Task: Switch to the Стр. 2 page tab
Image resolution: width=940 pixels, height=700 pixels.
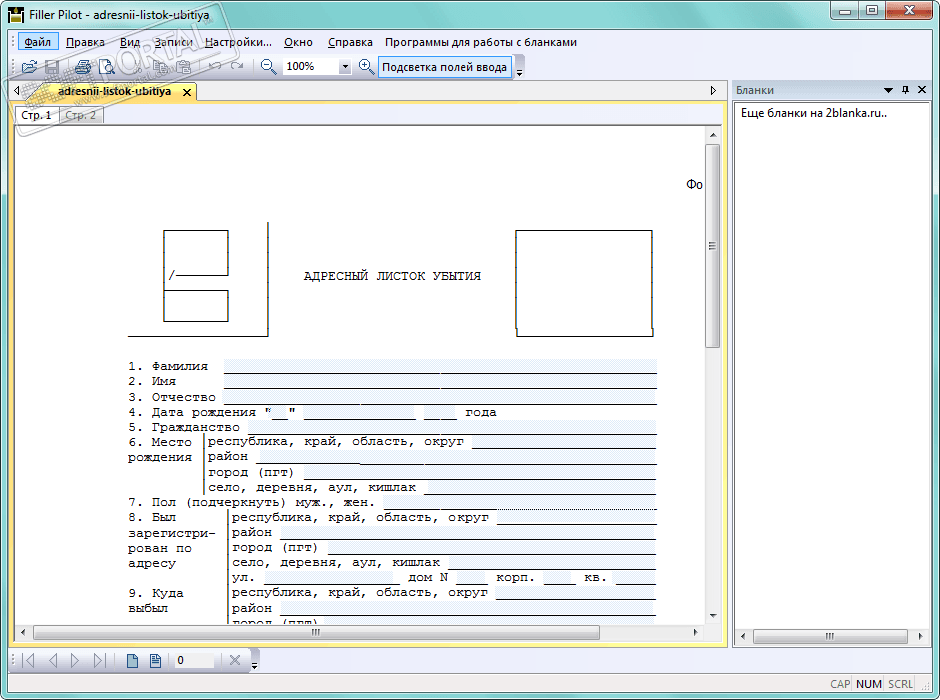Action: [x=81, y=115]
